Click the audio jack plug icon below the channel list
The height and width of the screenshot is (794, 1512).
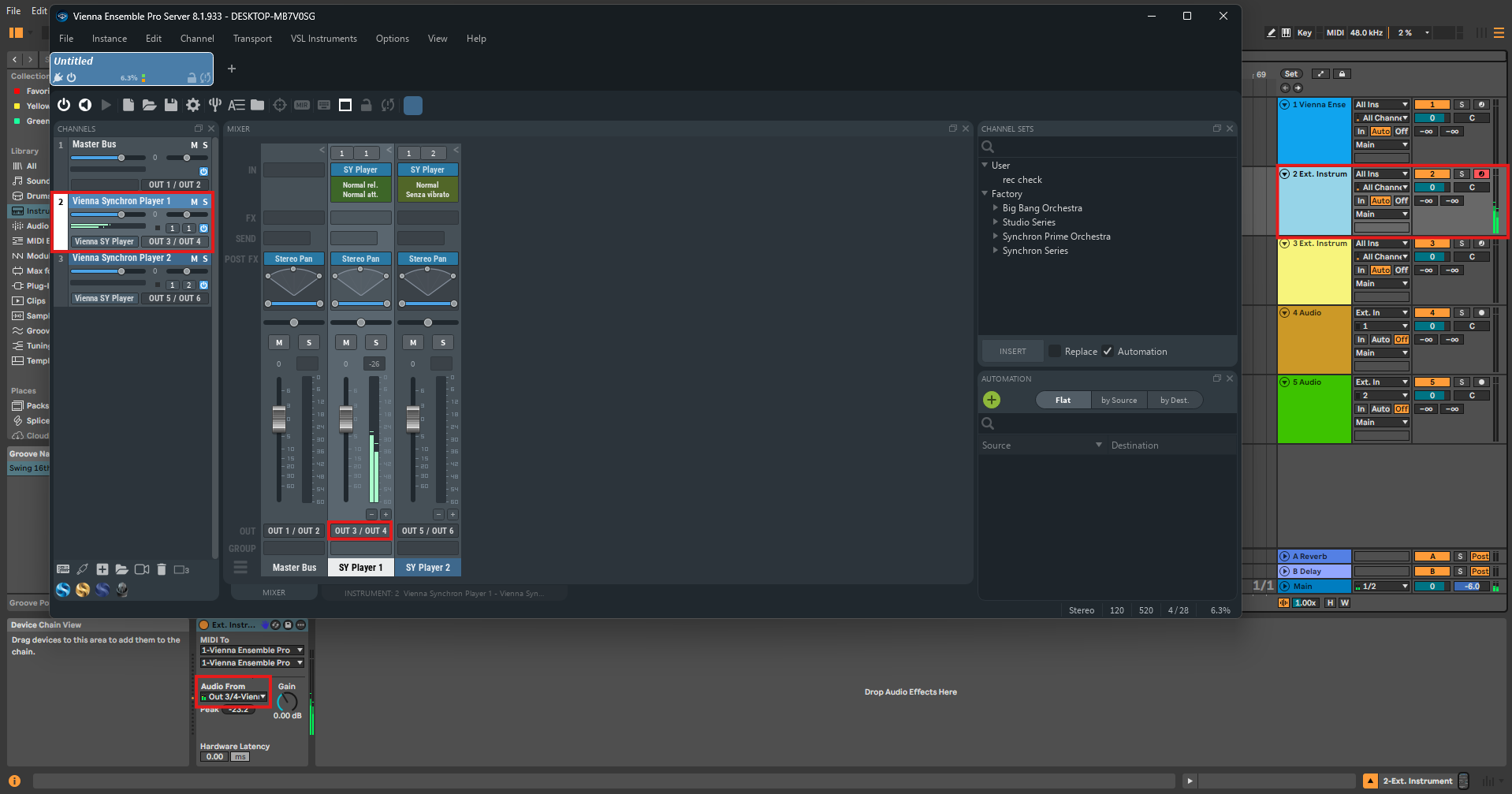pos(82,569)
